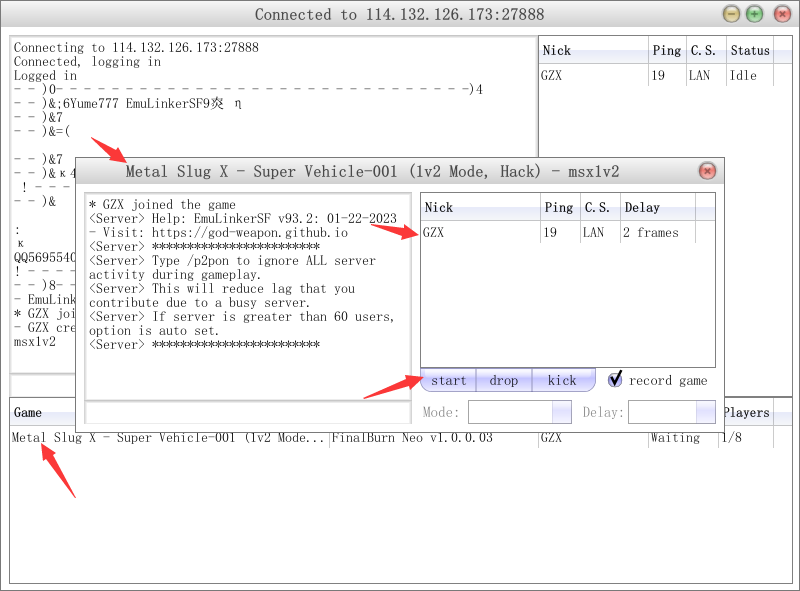The width and height of the screenshot is (800, 591).
Task: Click the god-weapon.github.io visit line
Action: [x=218, y=233]
